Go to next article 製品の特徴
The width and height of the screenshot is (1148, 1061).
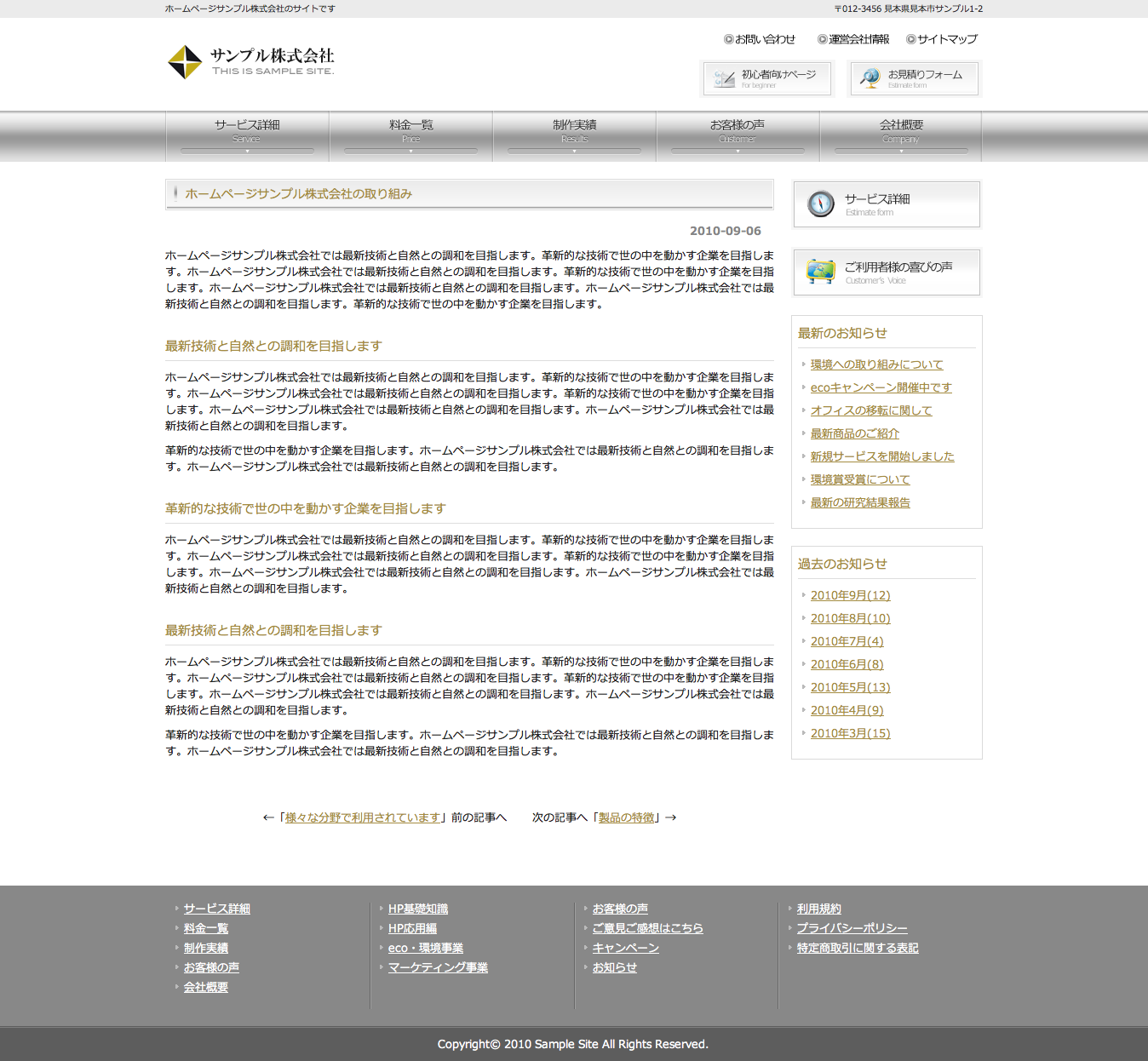pos(626,817)
